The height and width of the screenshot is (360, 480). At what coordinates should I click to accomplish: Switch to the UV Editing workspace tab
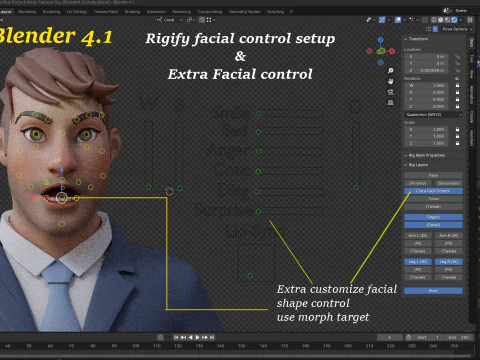(77, 12)
